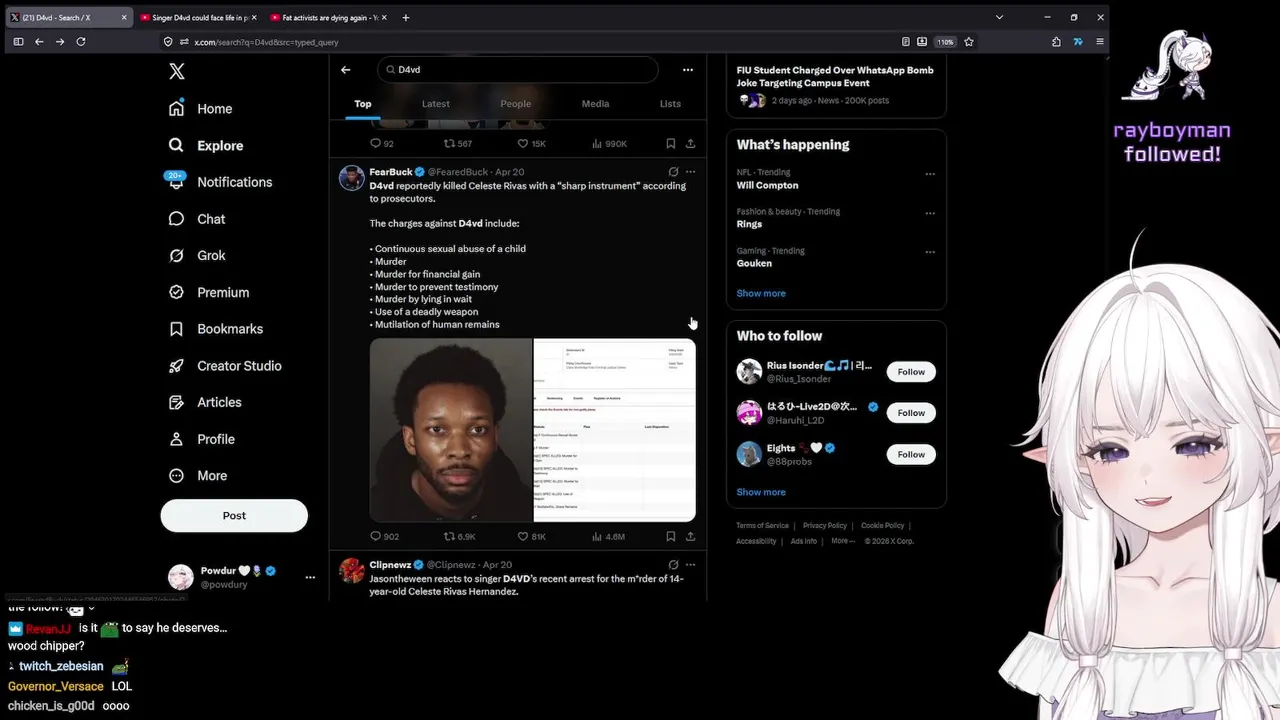This screenshot has width=1280, height=720.
Task: Open FIU Student Charged news story
Action: click(x=835, y=77)
